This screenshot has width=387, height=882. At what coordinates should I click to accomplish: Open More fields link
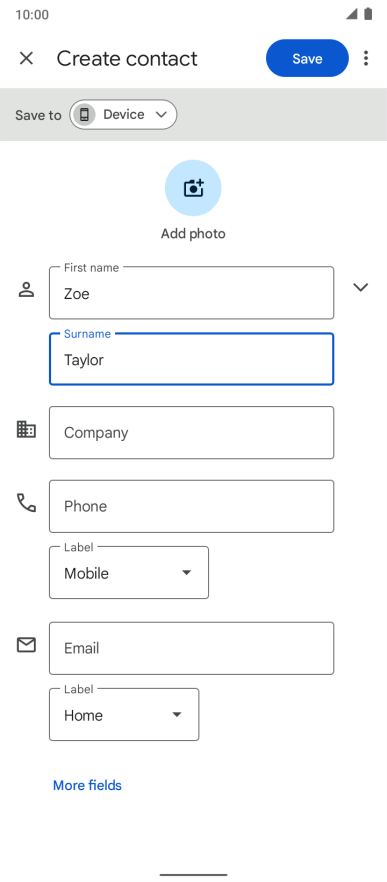(87, 785)
